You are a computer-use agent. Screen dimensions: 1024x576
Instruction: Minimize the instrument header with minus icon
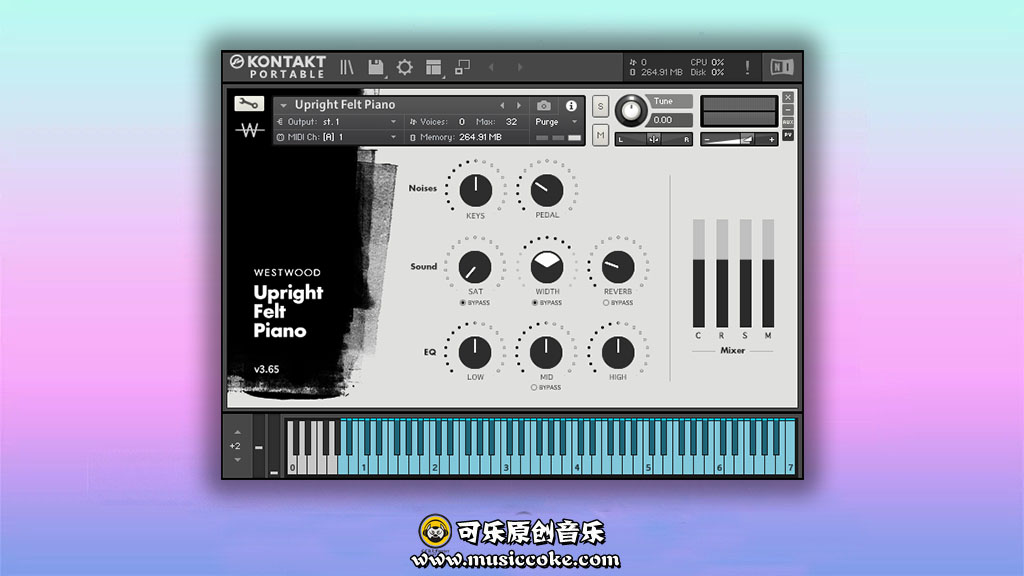(x=788, y=110)
